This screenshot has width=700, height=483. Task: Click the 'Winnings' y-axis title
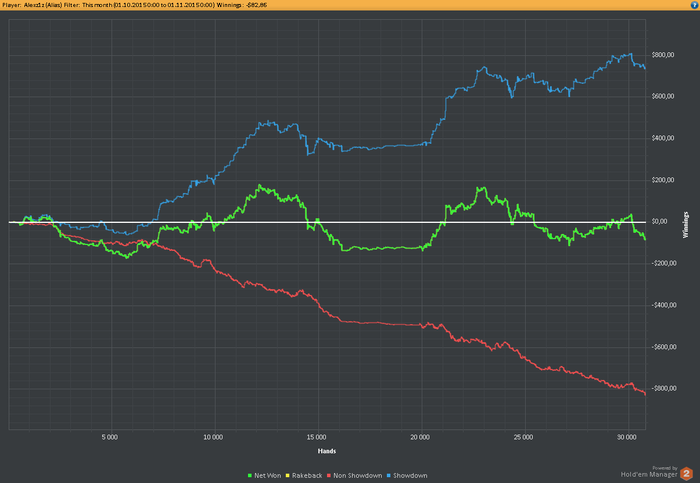tap(685, 225)
